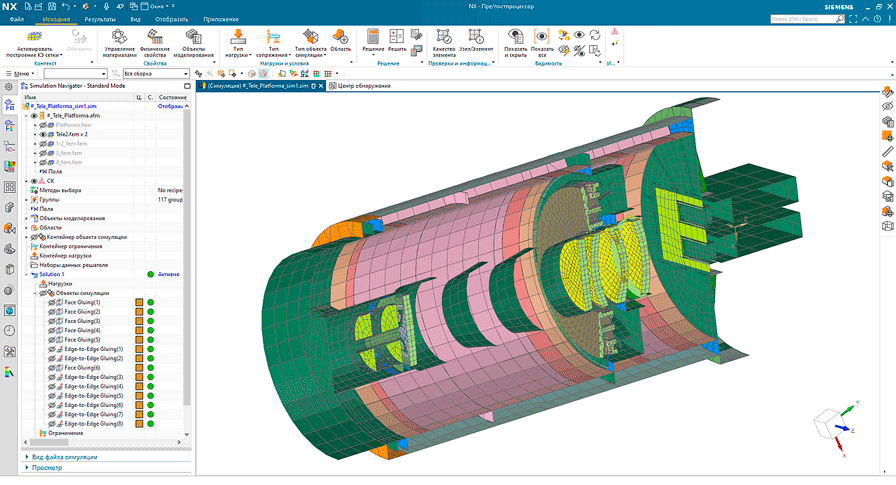Click the settings gear on resource bar
Viewport: 896px width, 485px height.
point(9,87)
